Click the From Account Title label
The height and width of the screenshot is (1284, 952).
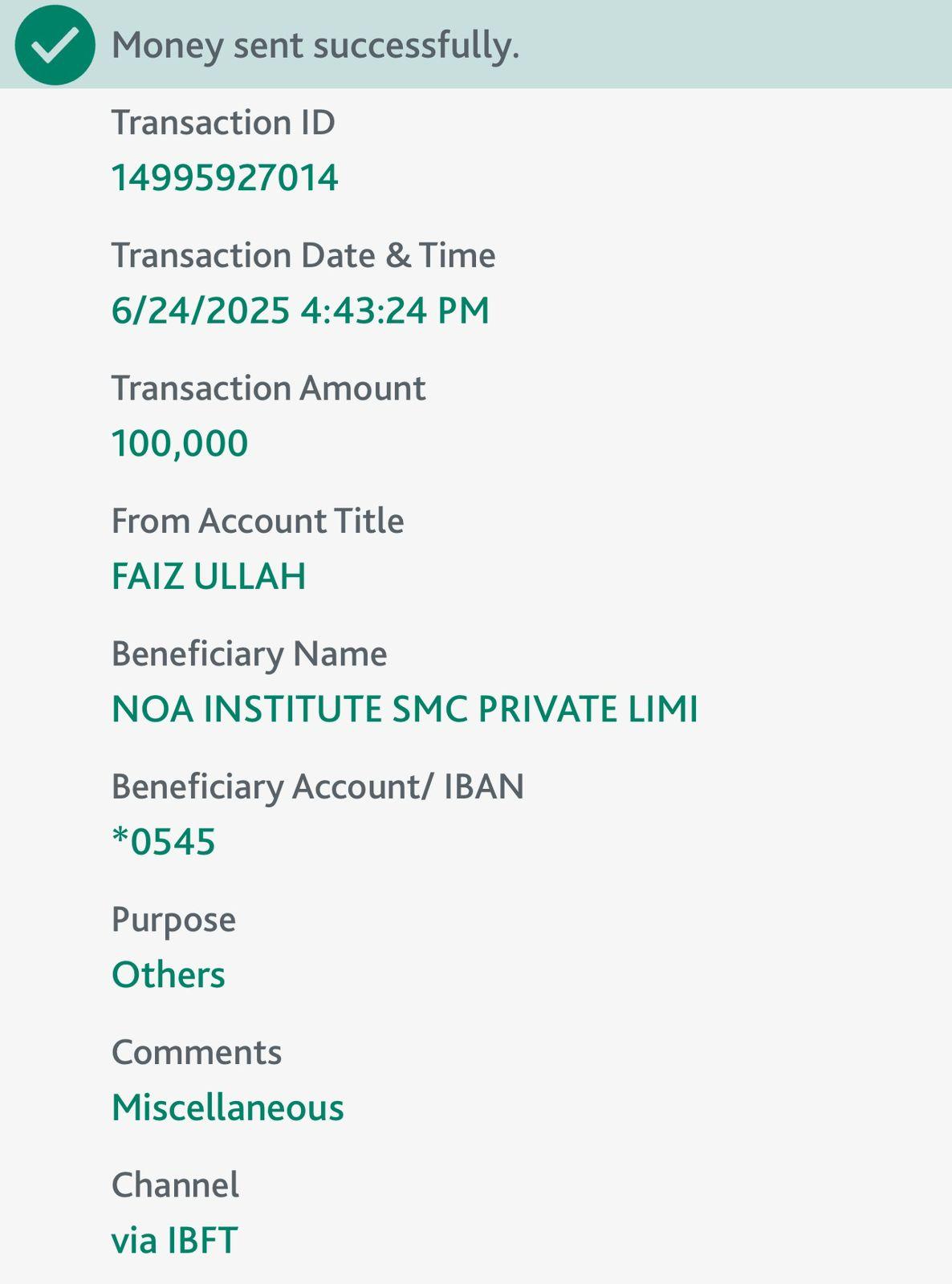[x=258, y=521]
